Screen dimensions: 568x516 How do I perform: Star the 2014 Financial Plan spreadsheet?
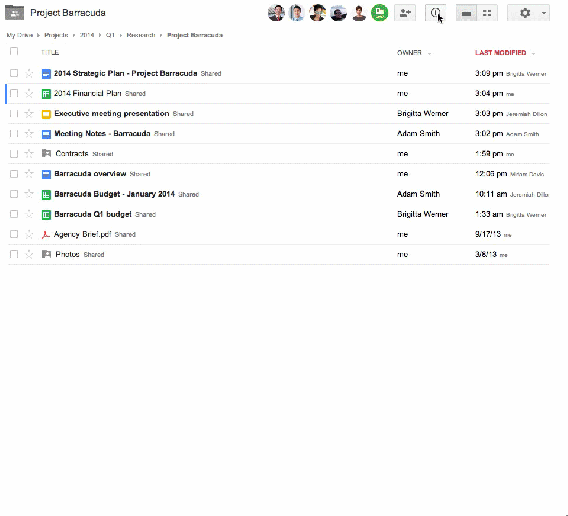tap(29, 94)
